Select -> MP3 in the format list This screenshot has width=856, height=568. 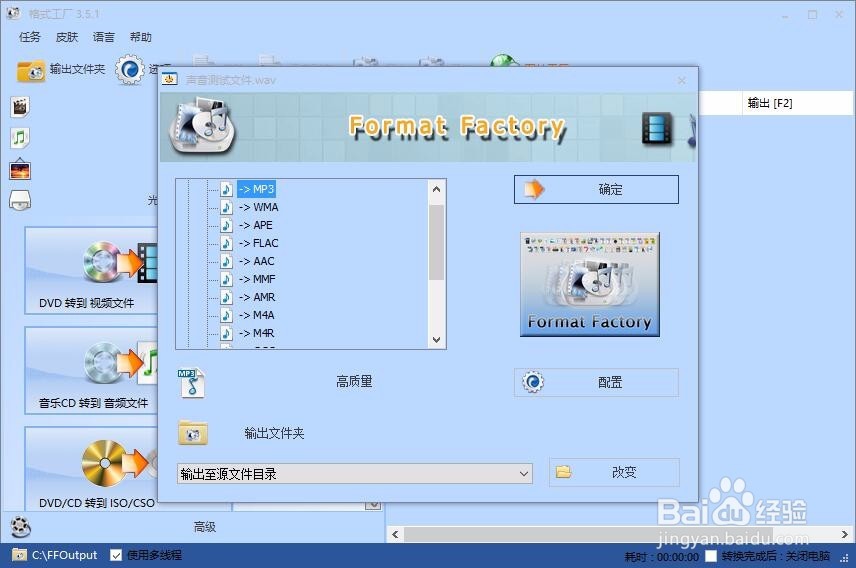pos(256,189)
